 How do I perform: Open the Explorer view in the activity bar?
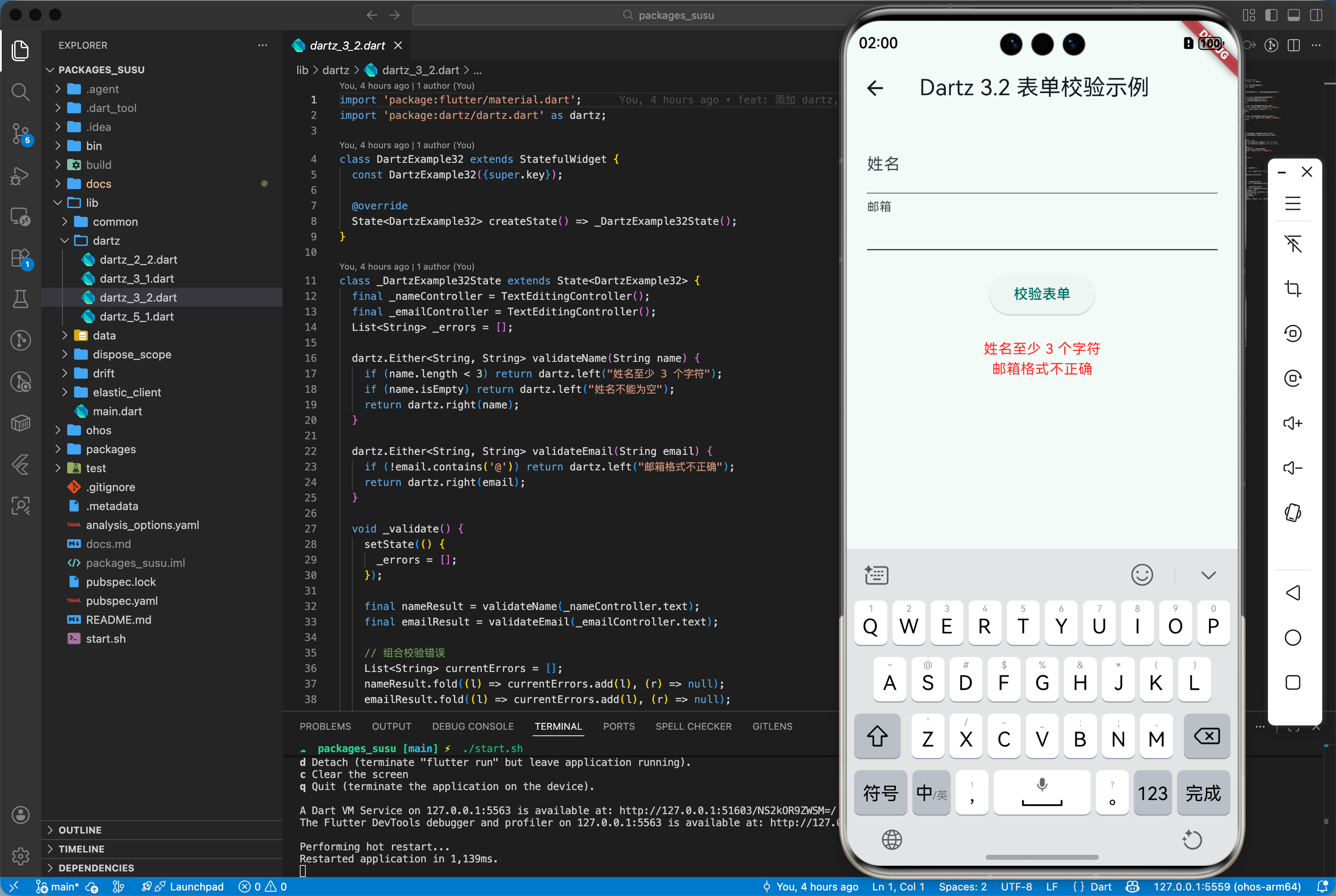(x=21, y=50)
